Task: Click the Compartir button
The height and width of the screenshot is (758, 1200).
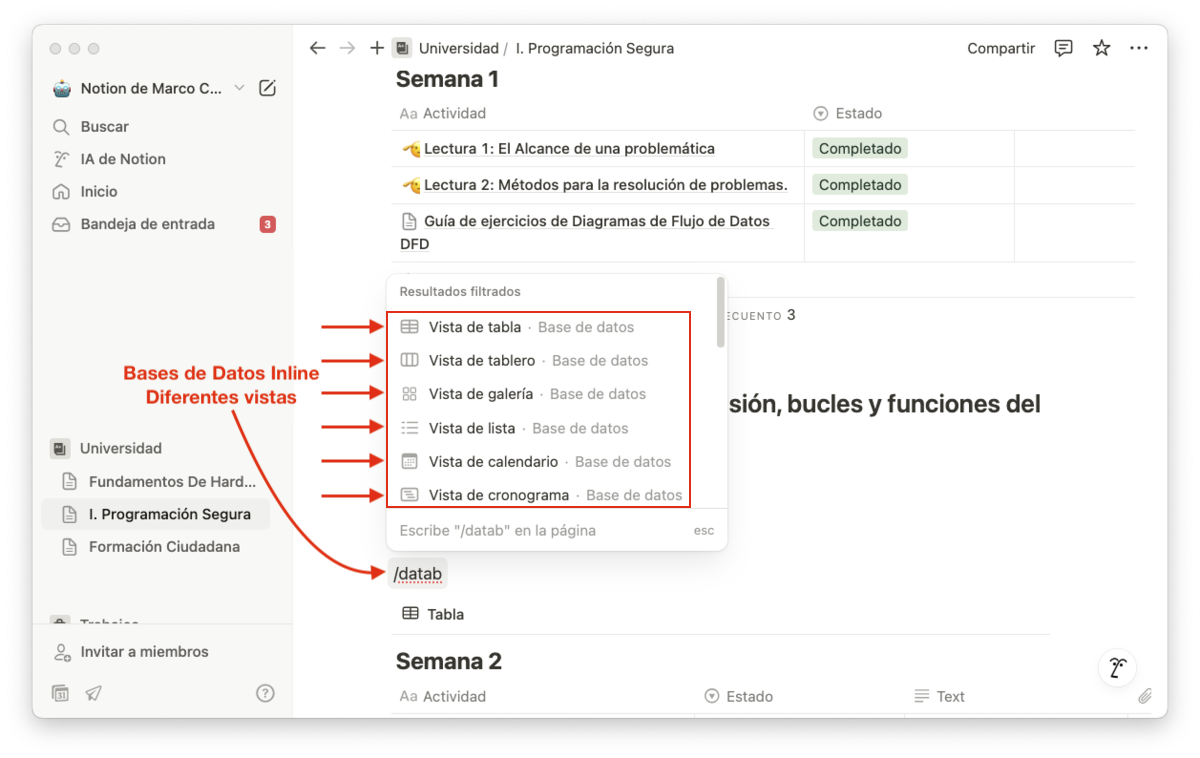Action: (1000, 48)
